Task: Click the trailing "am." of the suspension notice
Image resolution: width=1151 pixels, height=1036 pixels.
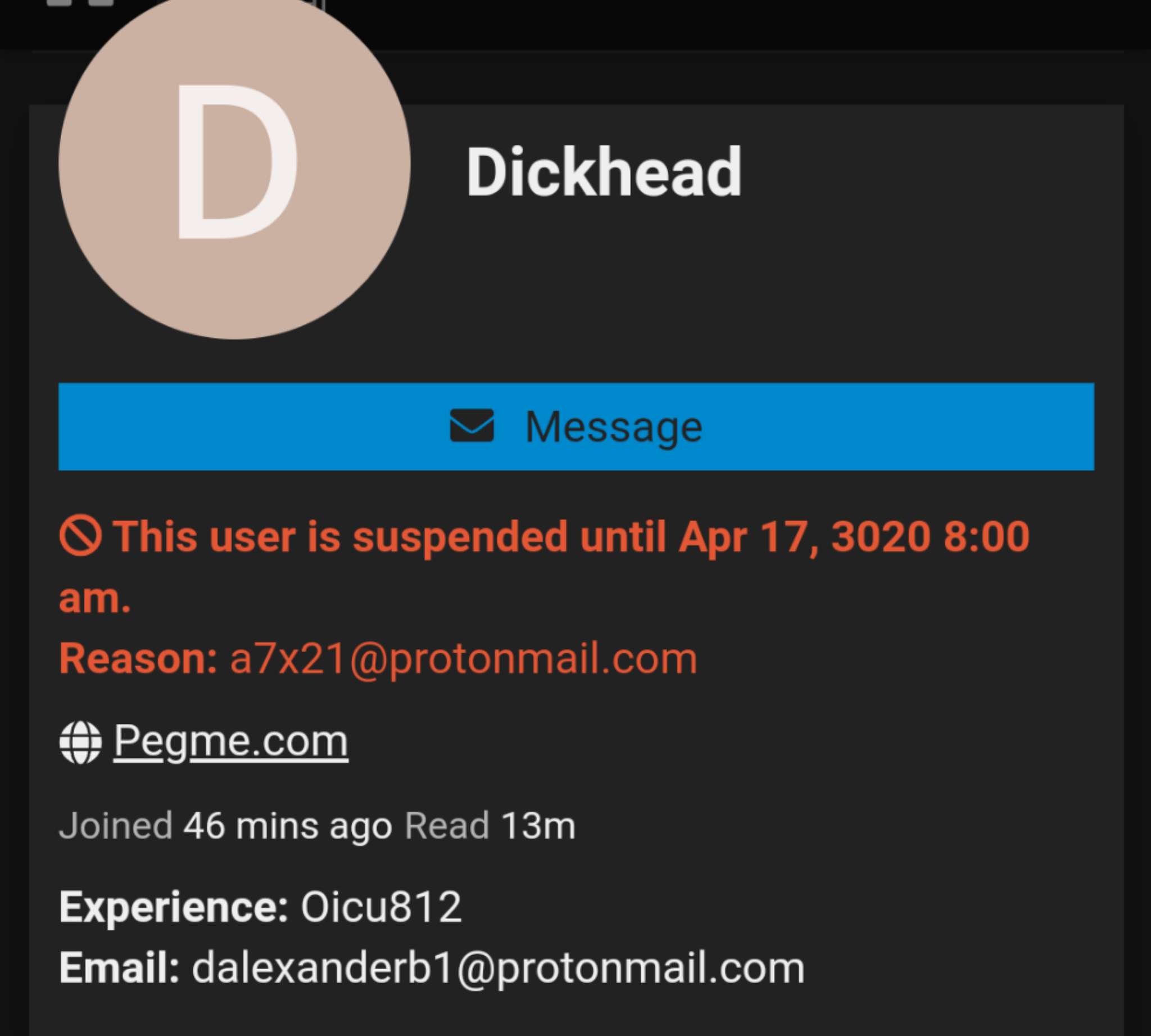Action: (95, 599)
